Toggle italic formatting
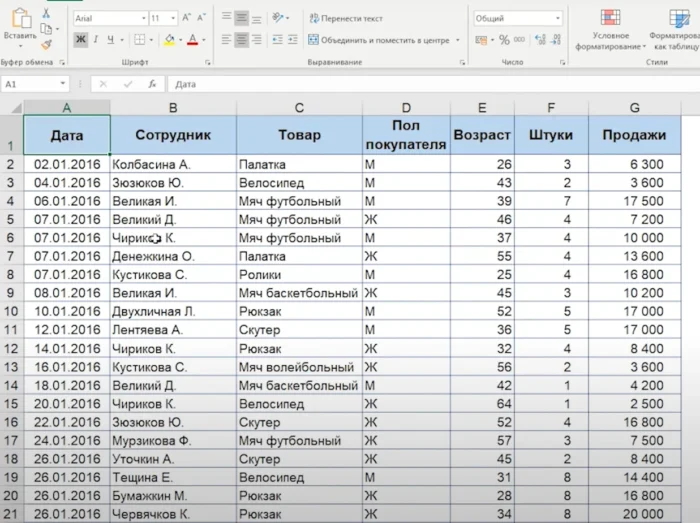 click(x=98, y=40)
